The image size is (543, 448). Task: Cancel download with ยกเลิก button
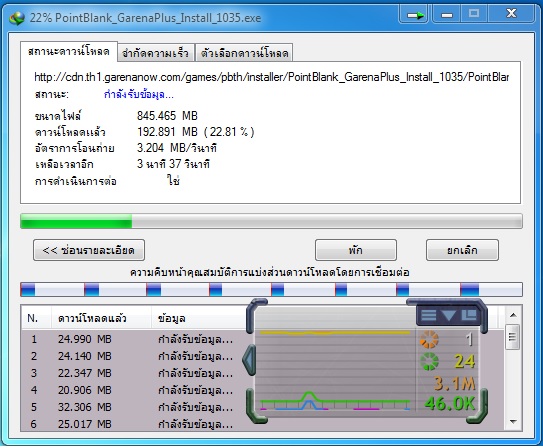point(462,250)
